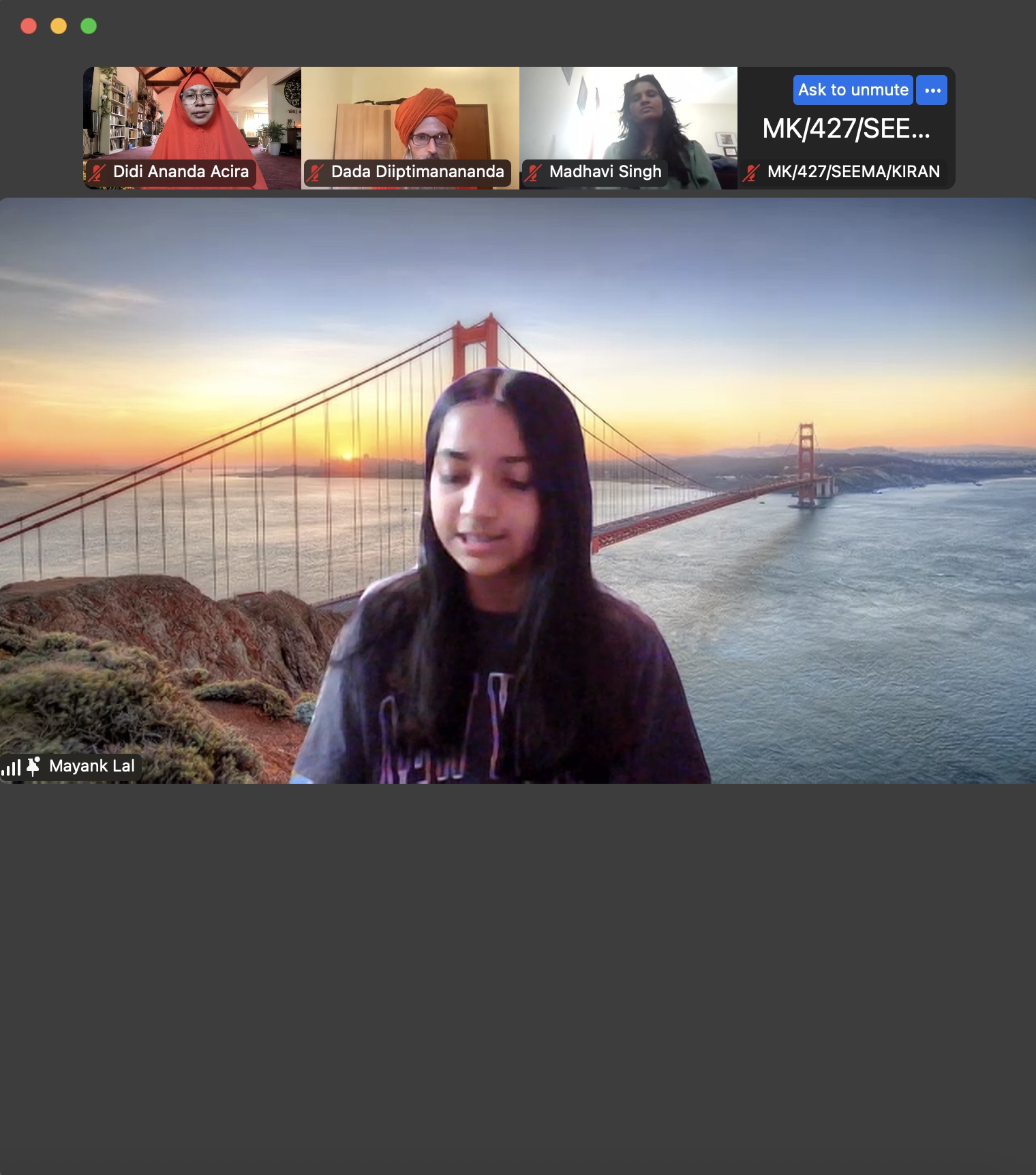Click the large MK/427/SEE... placeholder text
The height and width of the screenshot is (1175, 1036).
(x=846, y=129)
